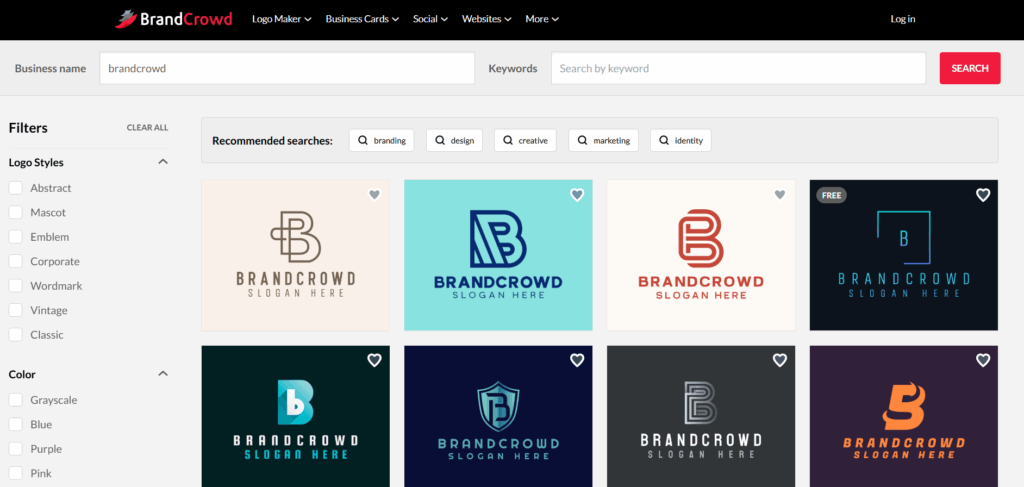1024x487 pixels.
Task: Open the teal gradient B logo design
Action: point(296,416)
